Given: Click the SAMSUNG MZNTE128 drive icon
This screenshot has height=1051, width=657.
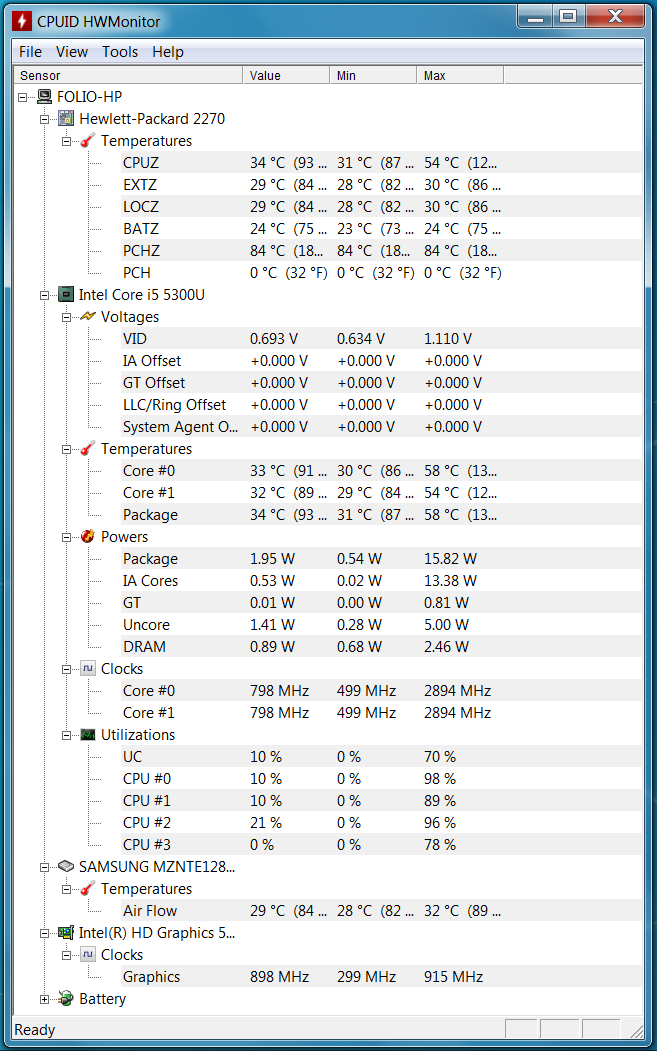Looking at the screenshot, I should coord(66,866).
